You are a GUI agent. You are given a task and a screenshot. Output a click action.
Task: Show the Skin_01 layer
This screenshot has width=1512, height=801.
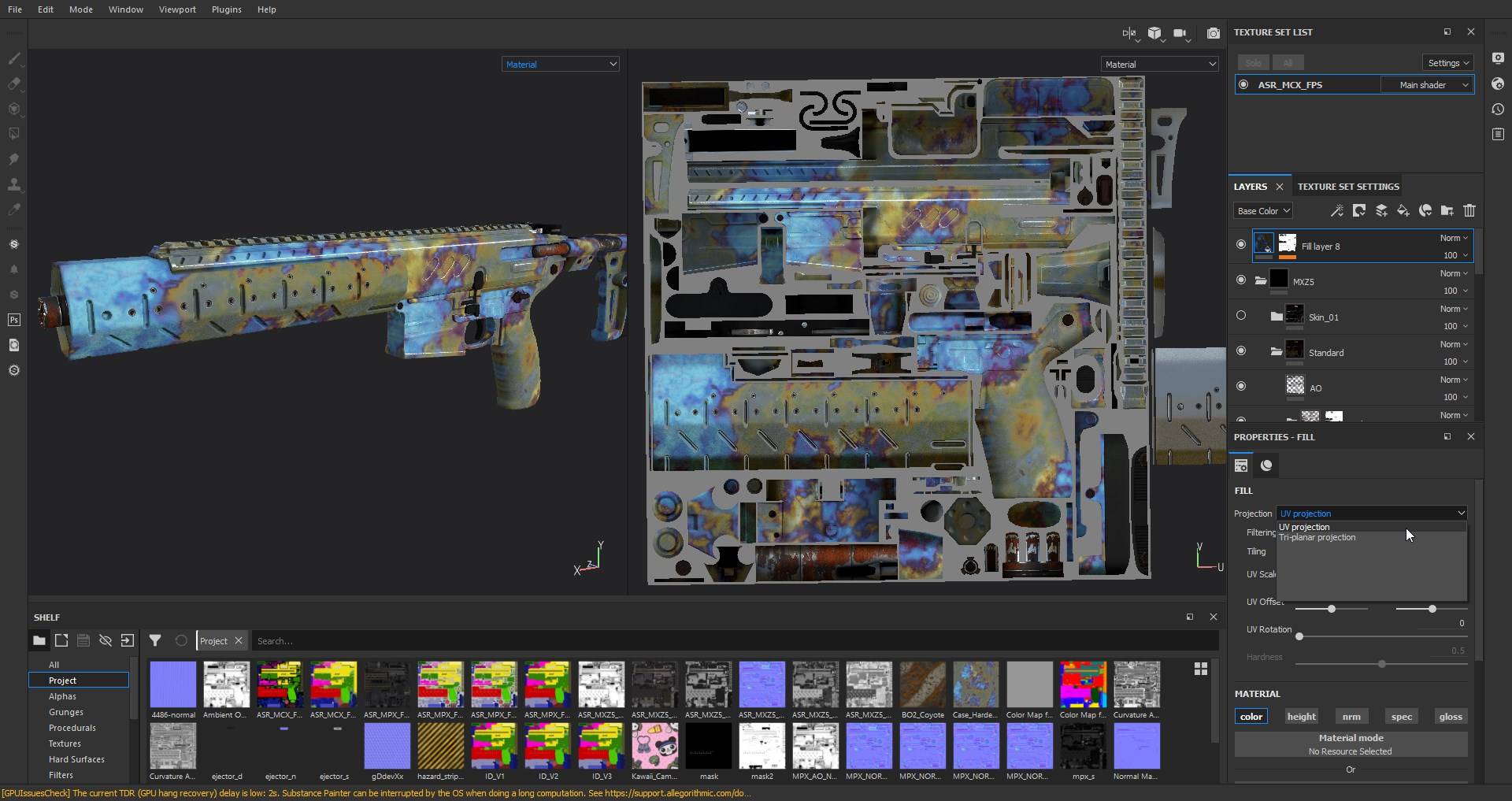(x=1241, y=316)
